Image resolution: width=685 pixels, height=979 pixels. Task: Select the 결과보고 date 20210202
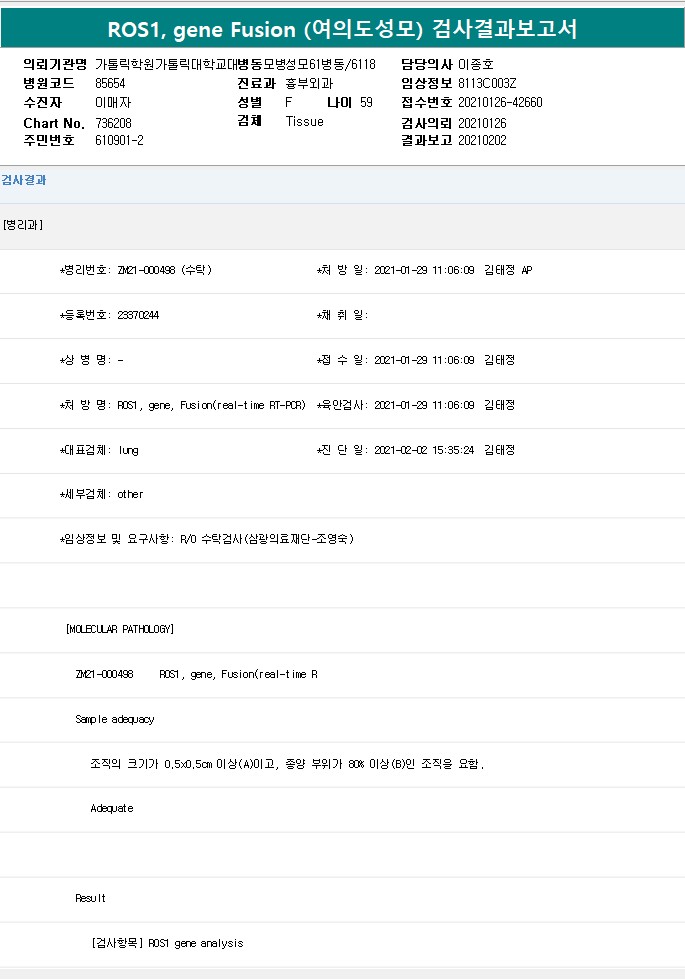pyautogui.click(x=482, y=141)
